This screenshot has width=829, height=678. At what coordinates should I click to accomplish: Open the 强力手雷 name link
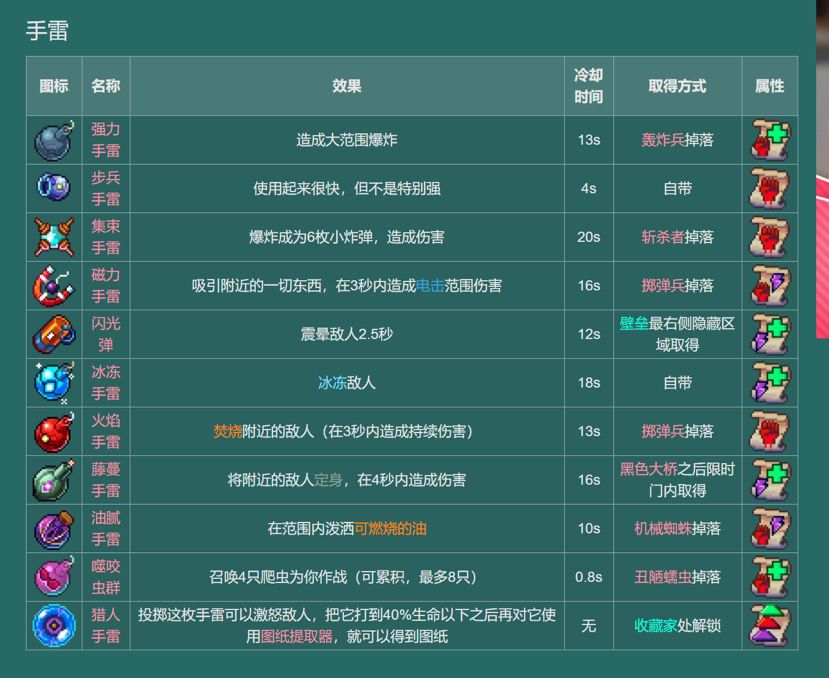(106, 140)
